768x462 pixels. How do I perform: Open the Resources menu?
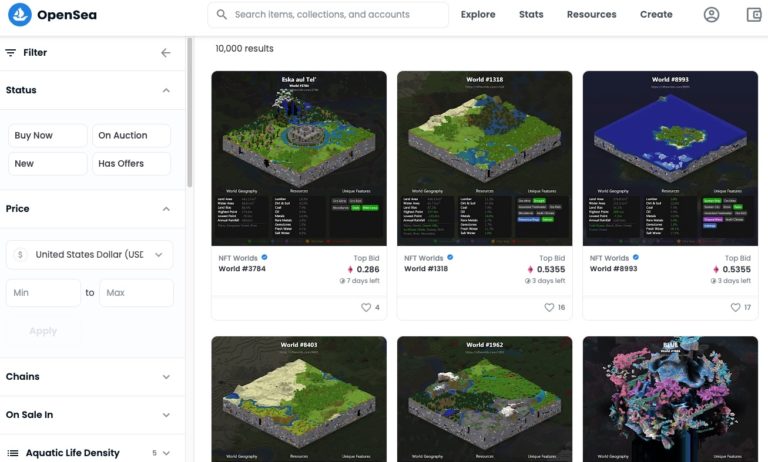point(591,15)
